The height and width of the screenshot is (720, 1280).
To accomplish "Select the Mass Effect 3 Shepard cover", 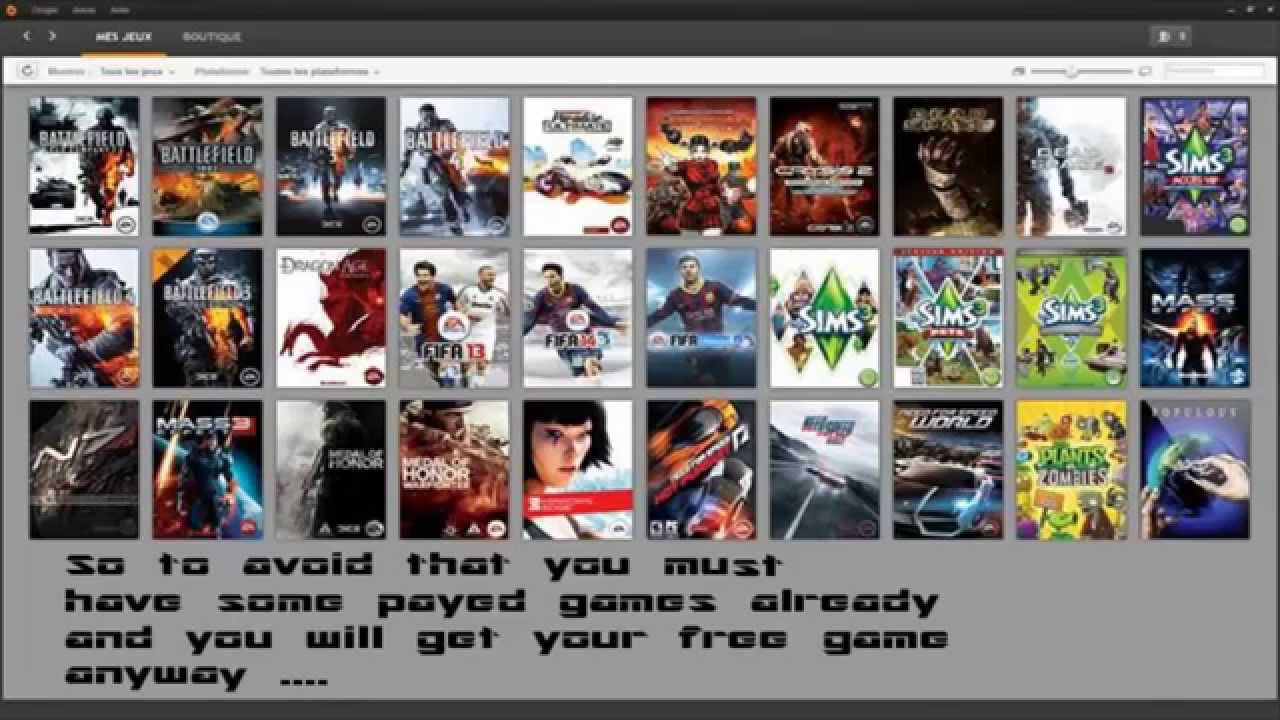I will [x=208, y=470].
